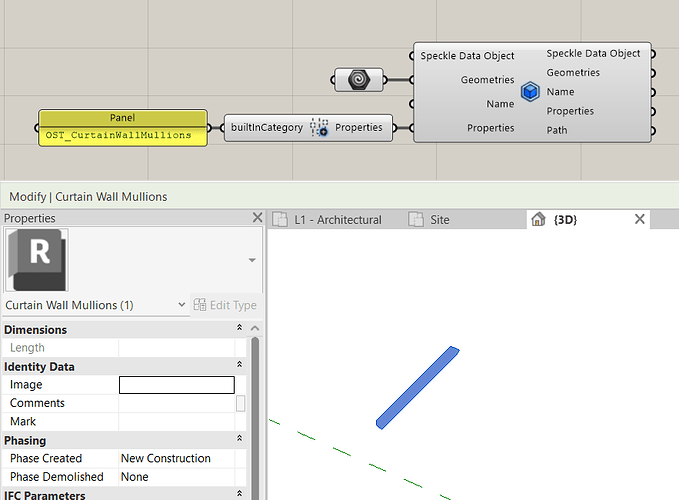The width and height of the screenshot is (679, 500).
Task: Click the builtInCategory input label
Action: click(x=267, y=128)
